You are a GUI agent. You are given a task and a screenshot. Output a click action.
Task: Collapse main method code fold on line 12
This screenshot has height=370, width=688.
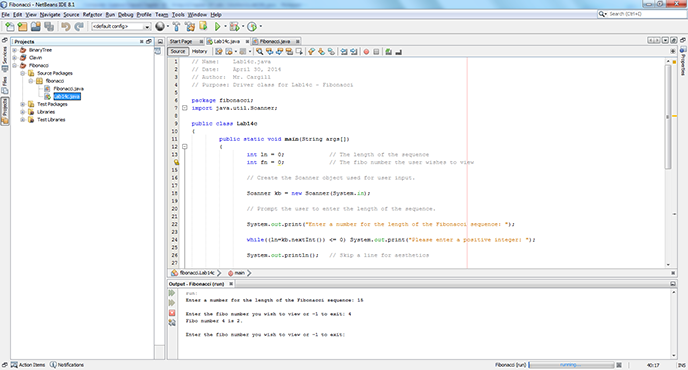click(185, 147)
